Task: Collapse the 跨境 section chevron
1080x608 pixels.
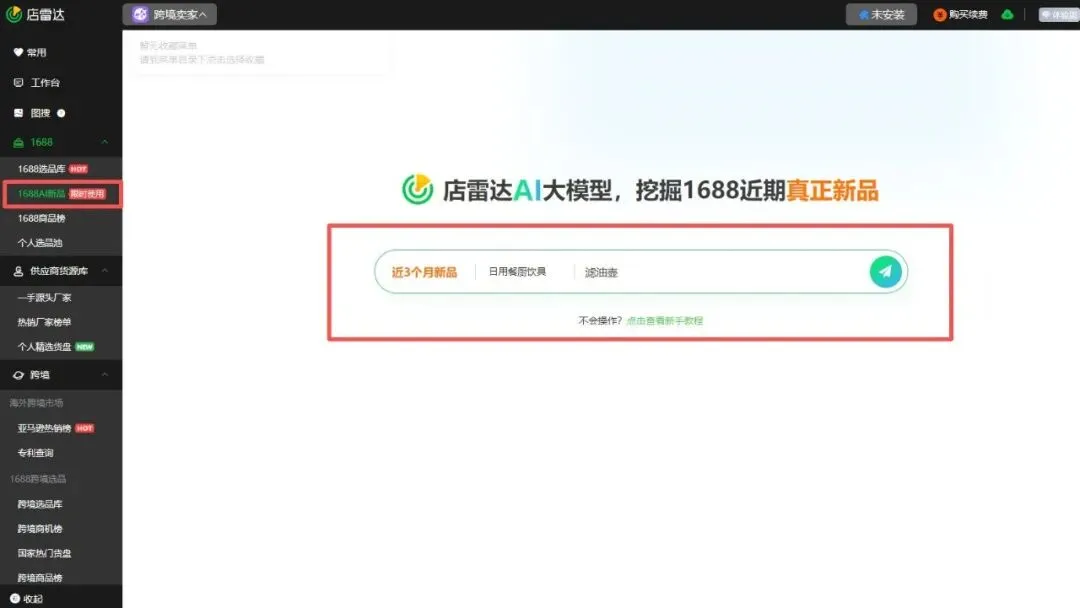Action: pos(105,375)
